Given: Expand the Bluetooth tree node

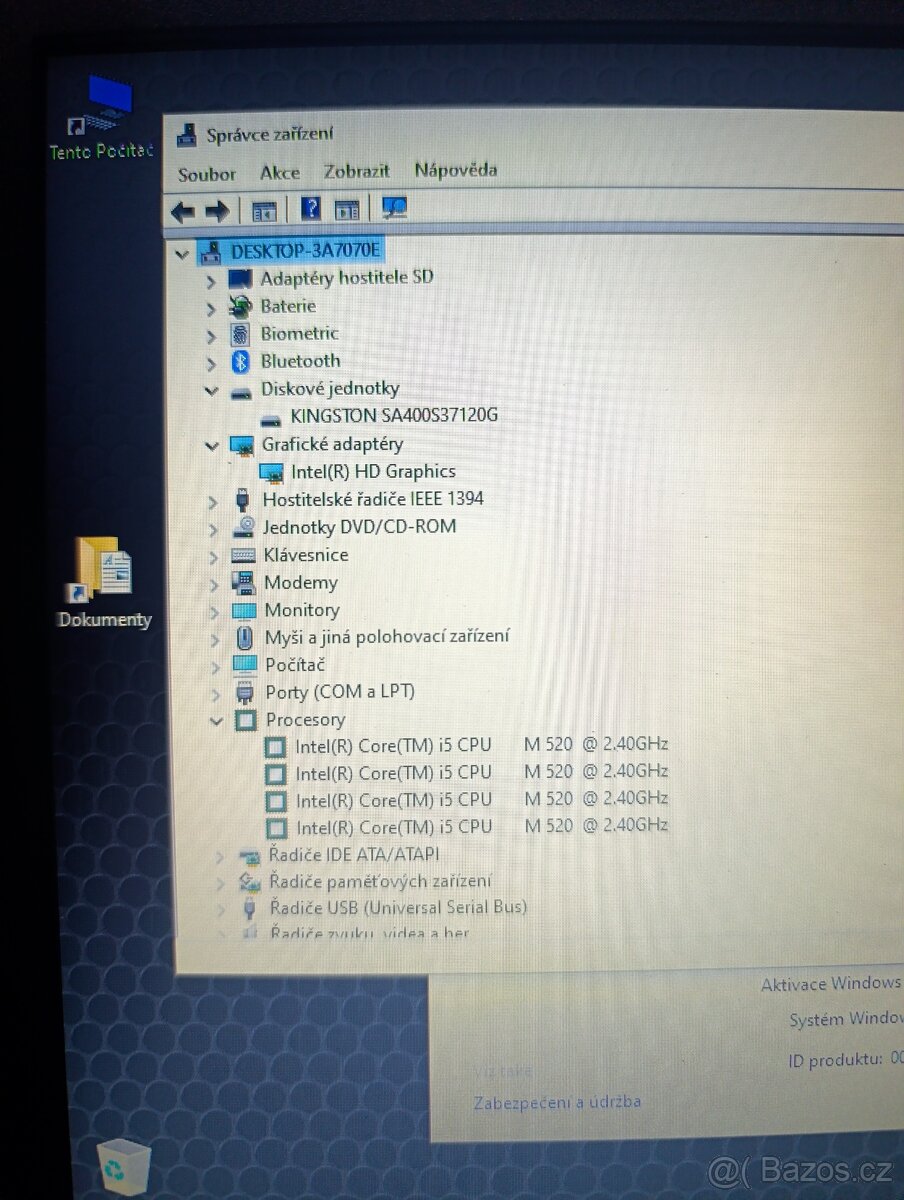Looking at the screenshot, I should coord(212,361).
